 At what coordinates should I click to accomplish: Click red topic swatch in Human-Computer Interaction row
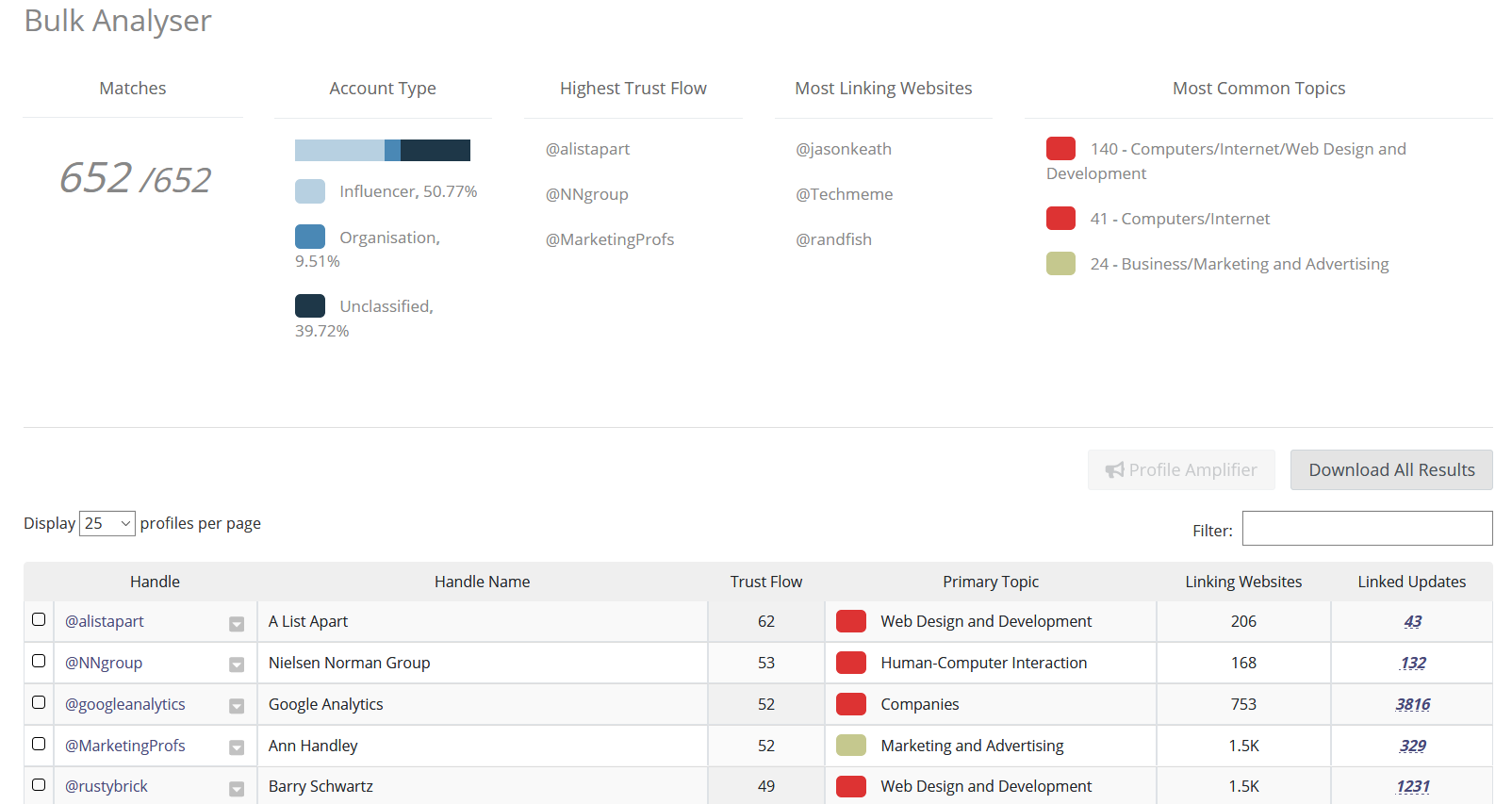coord(851,663)
